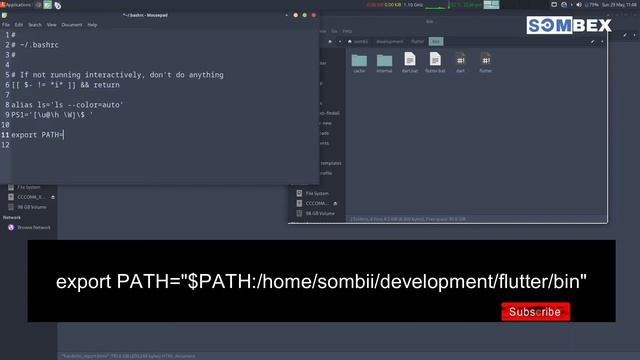Click the date and time clock
This screenshot has width=640, height=360.
point(619,5)
